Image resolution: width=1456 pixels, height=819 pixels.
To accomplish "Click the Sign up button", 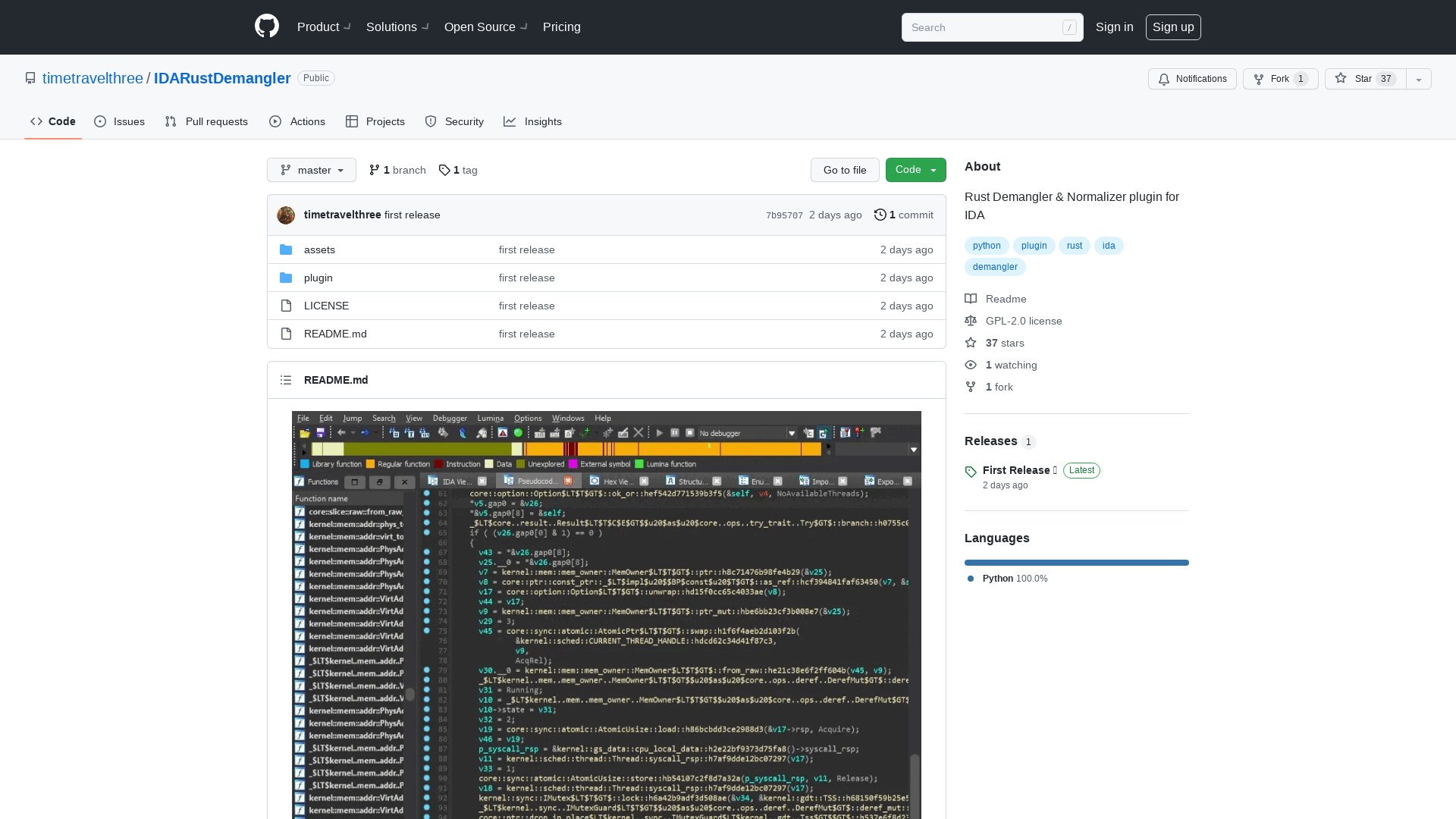I will 1173,27.
